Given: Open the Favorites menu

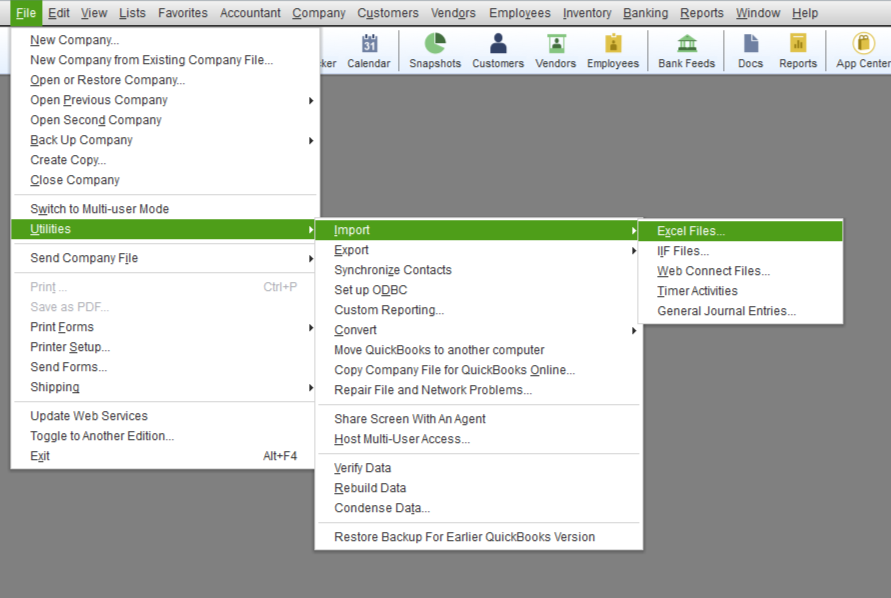Looking at the screenshot, I should point(183,13).
